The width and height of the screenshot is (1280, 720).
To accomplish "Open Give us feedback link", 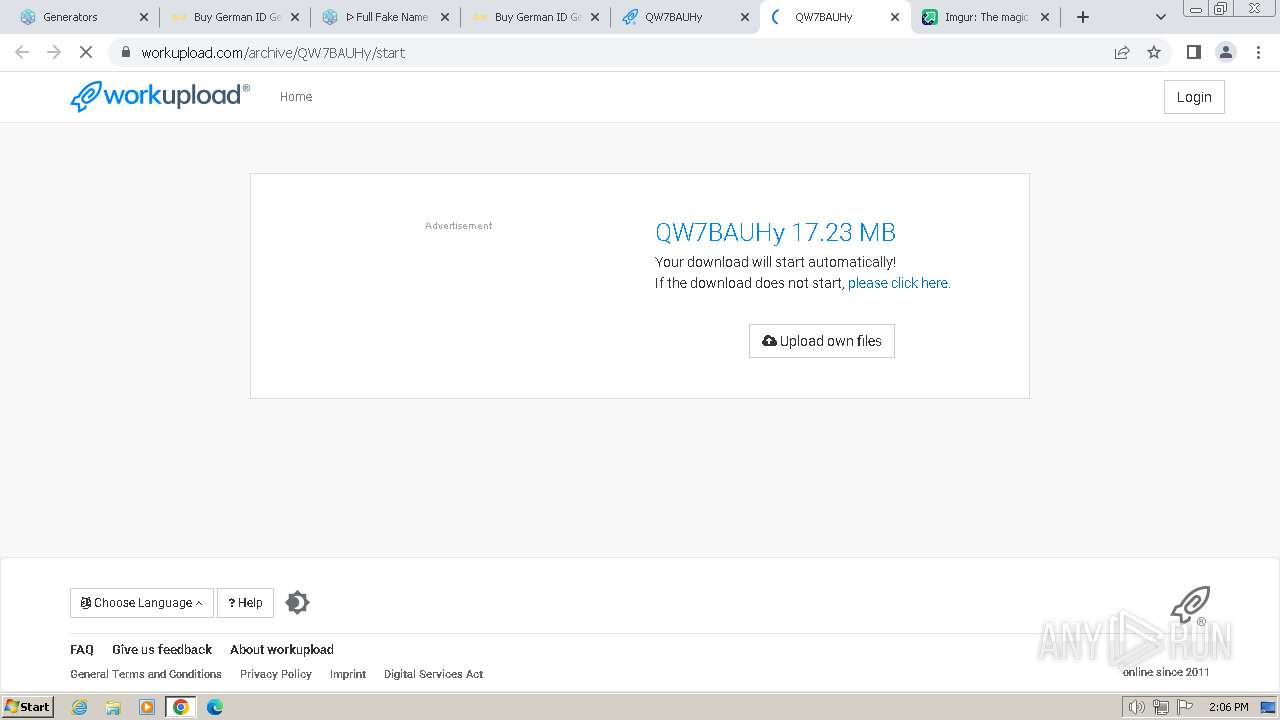I will click(162, 650).
